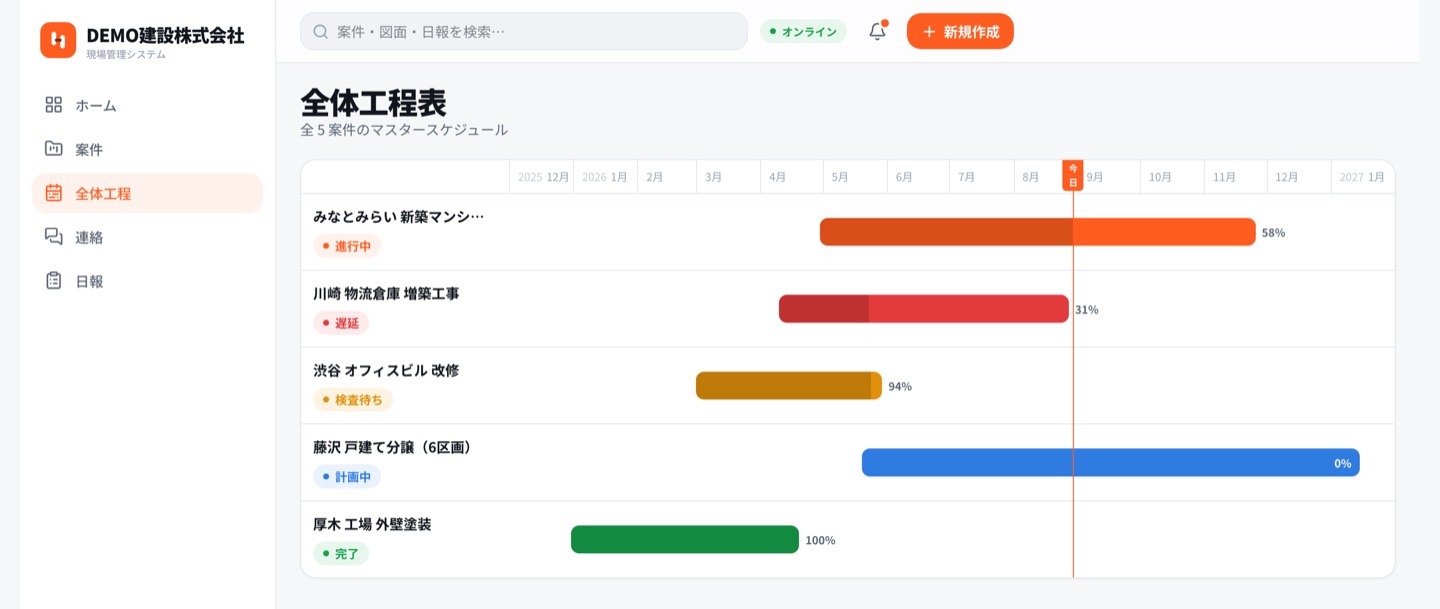Click the 案件 folder icon in sidebar
This screenshot has height=609, width=1440.
click(54, 149)
